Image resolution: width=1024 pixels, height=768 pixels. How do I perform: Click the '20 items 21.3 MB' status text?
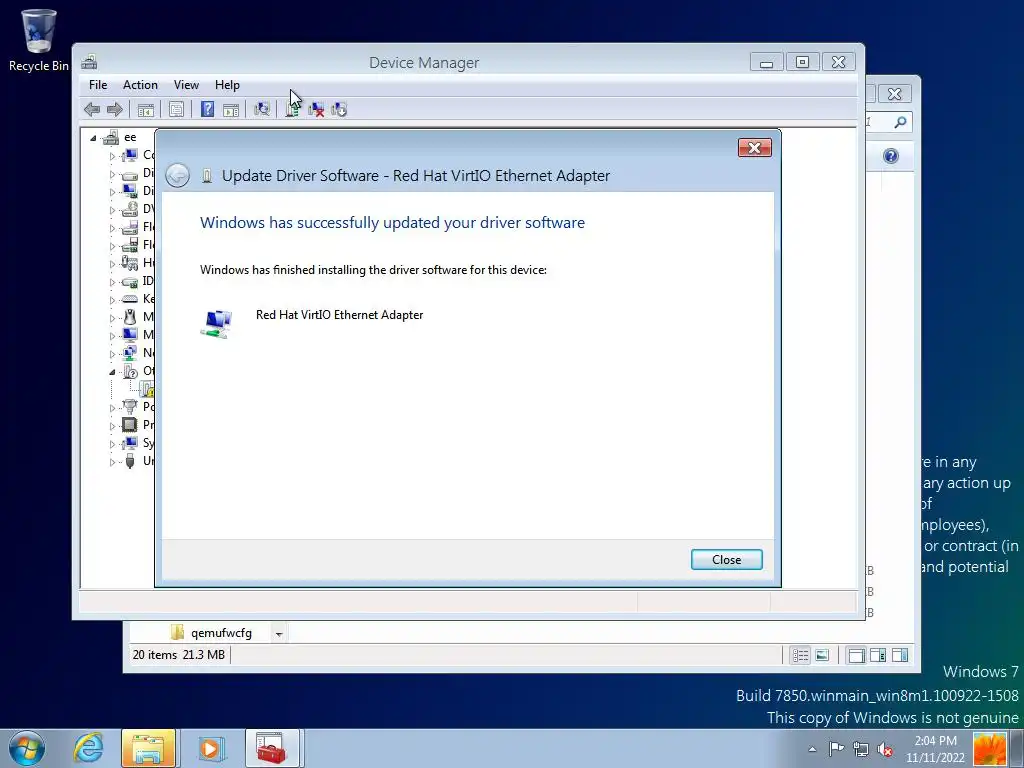pyautogui.click(x=178, y=654)
